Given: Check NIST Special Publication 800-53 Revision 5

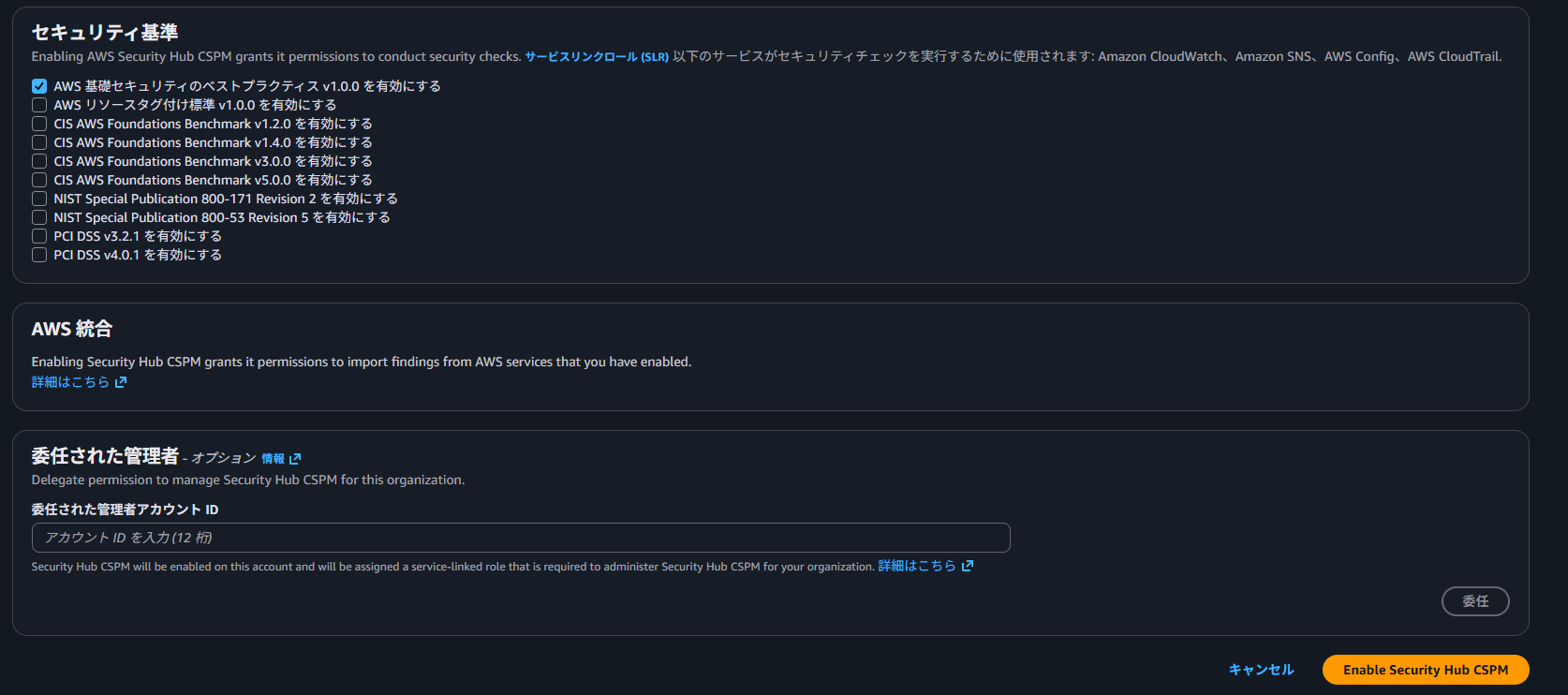Looking at the screenshot, I should [39, 217].
